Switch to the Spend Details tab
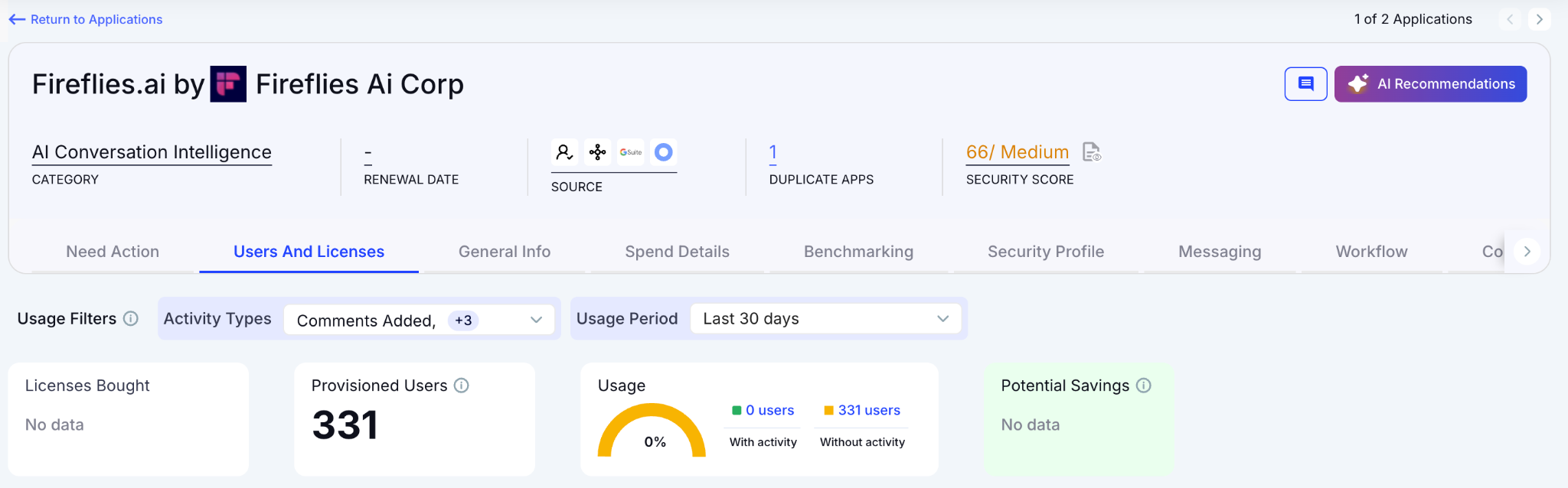The height and width of the screenshot is (488, 1568). (x=677, y=252)
